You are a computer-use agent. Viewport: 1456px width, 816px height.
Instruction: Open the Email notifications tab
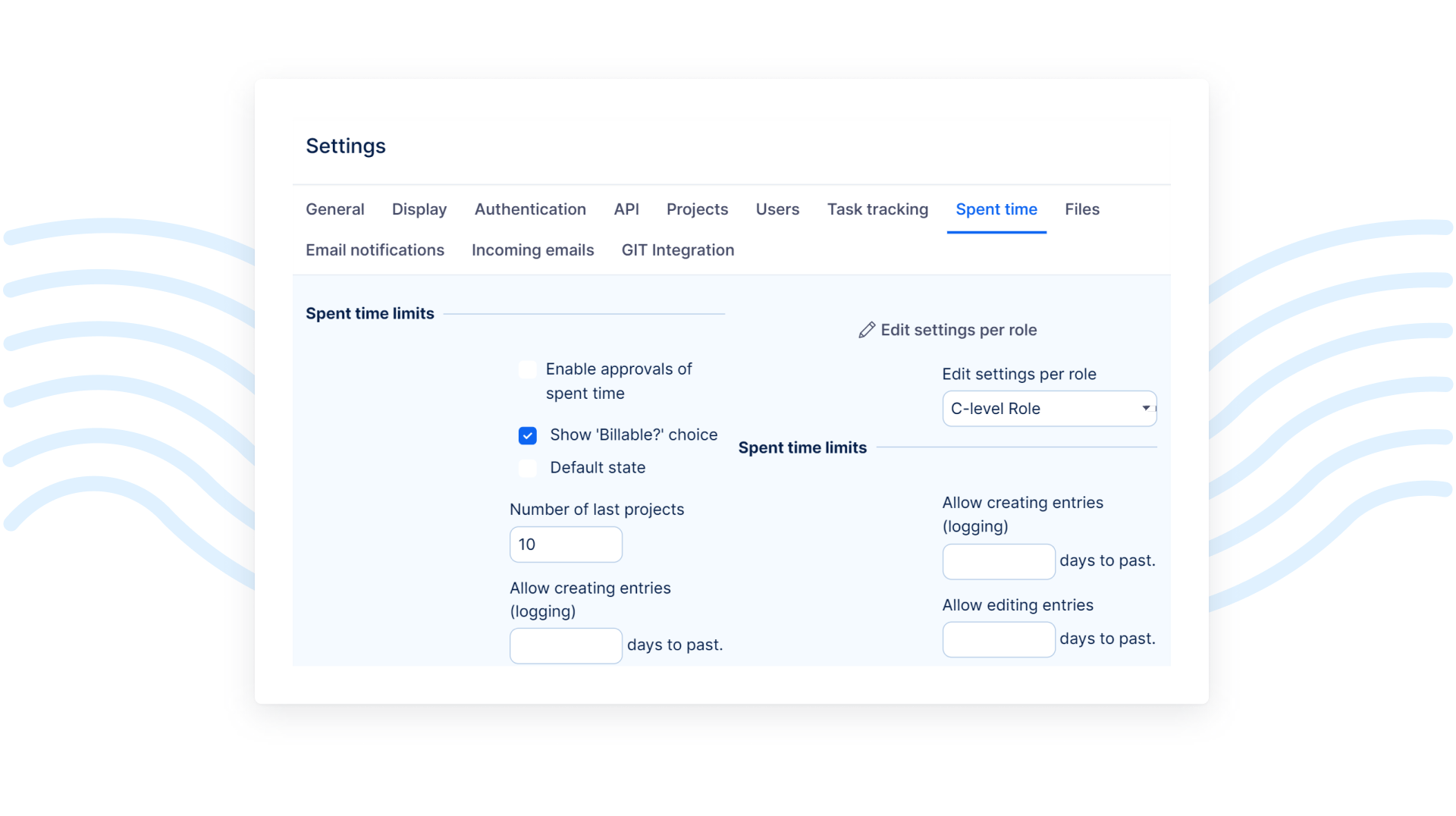[x=375, y=250]
